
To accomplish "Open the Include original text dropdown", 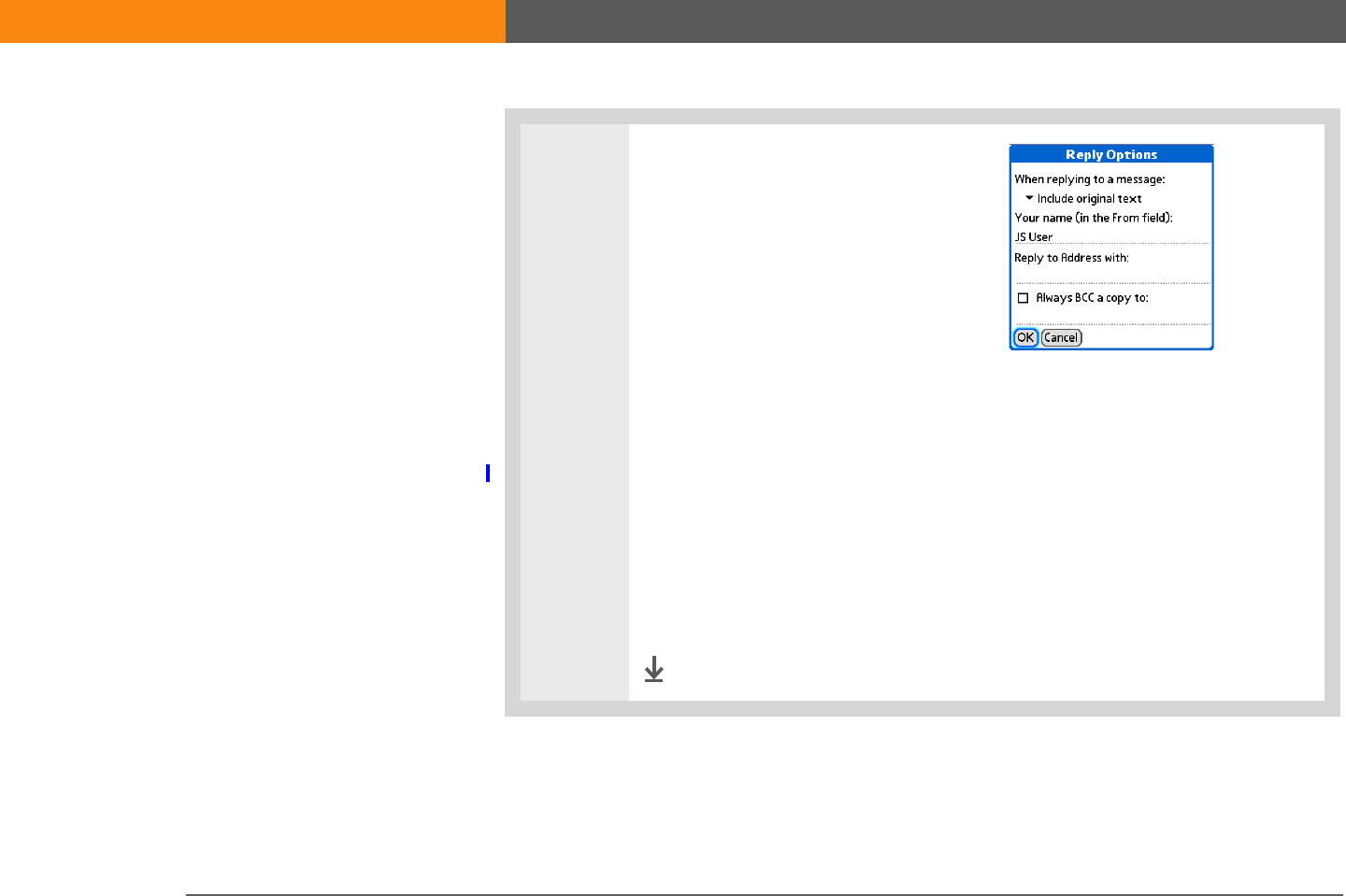I will pos(1083,198).
